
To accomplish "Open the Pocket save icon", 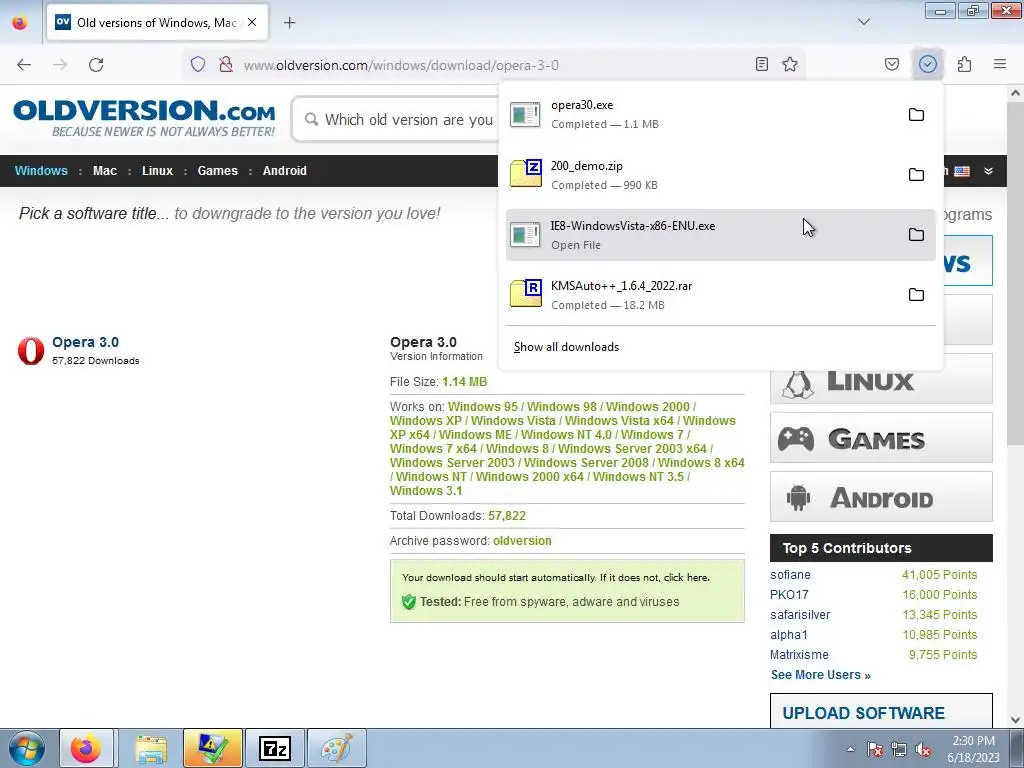I will click(x=892, y=64).
